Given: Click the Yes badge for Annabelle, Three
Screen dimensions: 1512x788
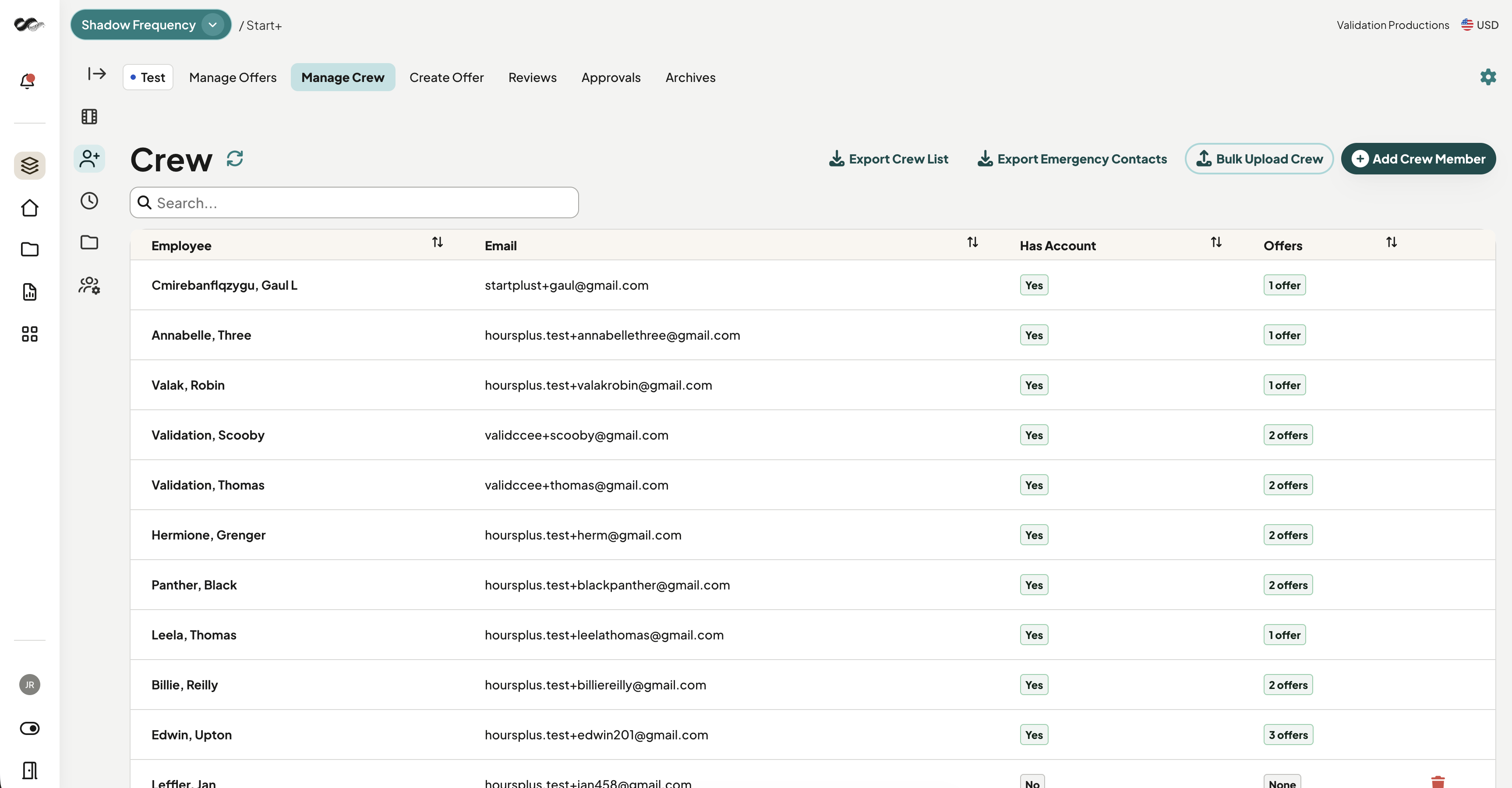Looking at the screenshot, I should point(1034,335).
